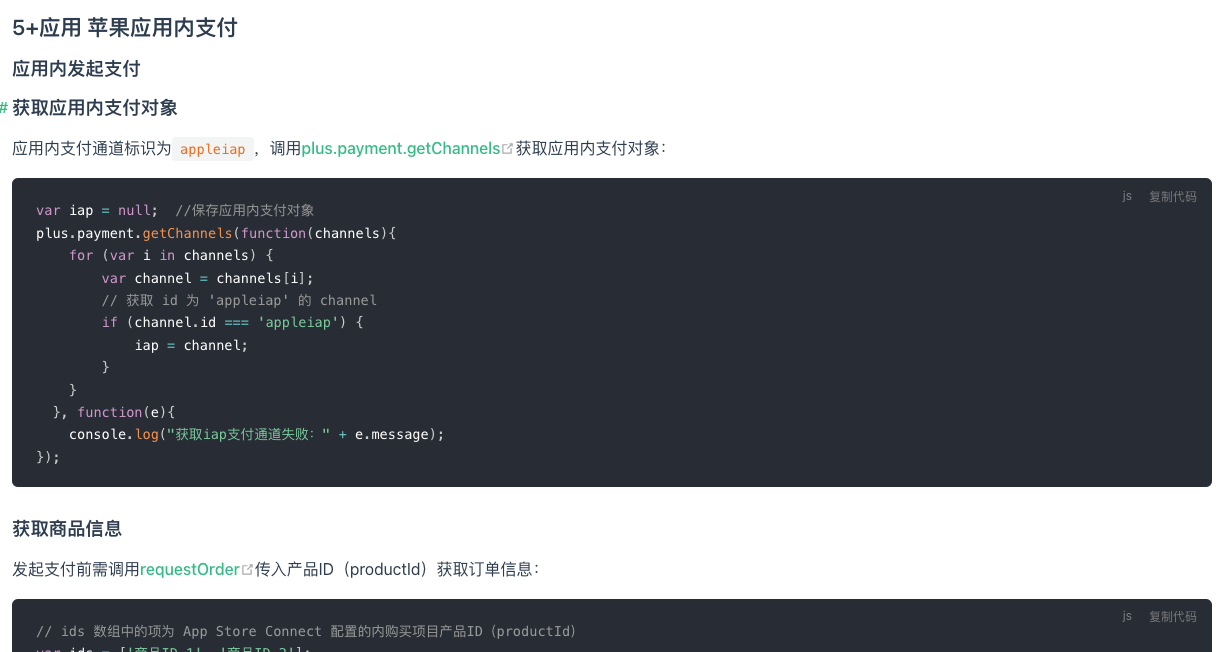Viewport: 1216px width, 652px height.
Task: Click the 应用内发起支付 section heading
Action: [76, 69]
